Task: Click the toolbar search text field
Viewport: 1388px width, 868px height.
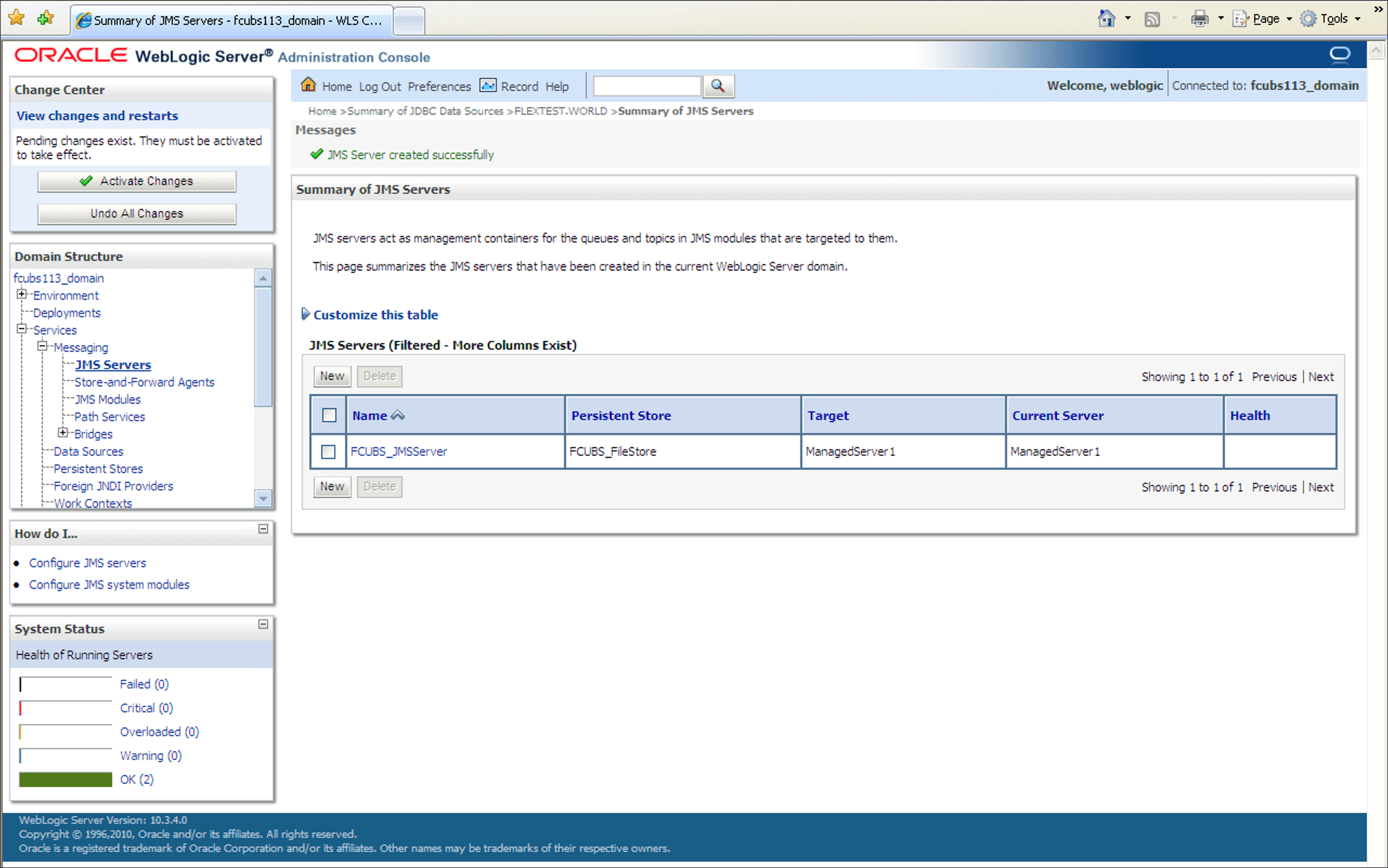Action: 647,86
